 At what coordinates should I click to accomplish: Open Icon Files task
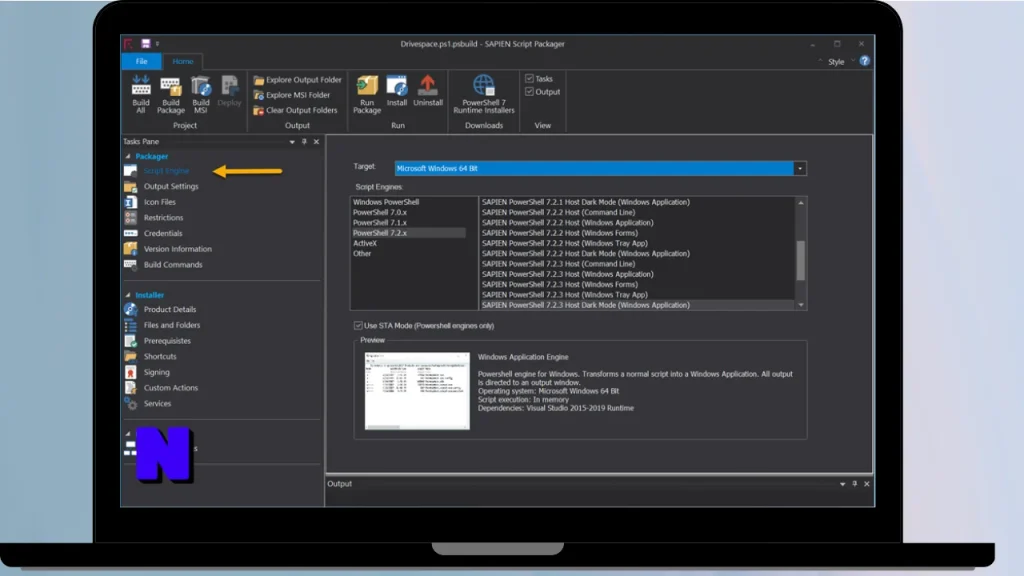(x=159, y=202)
